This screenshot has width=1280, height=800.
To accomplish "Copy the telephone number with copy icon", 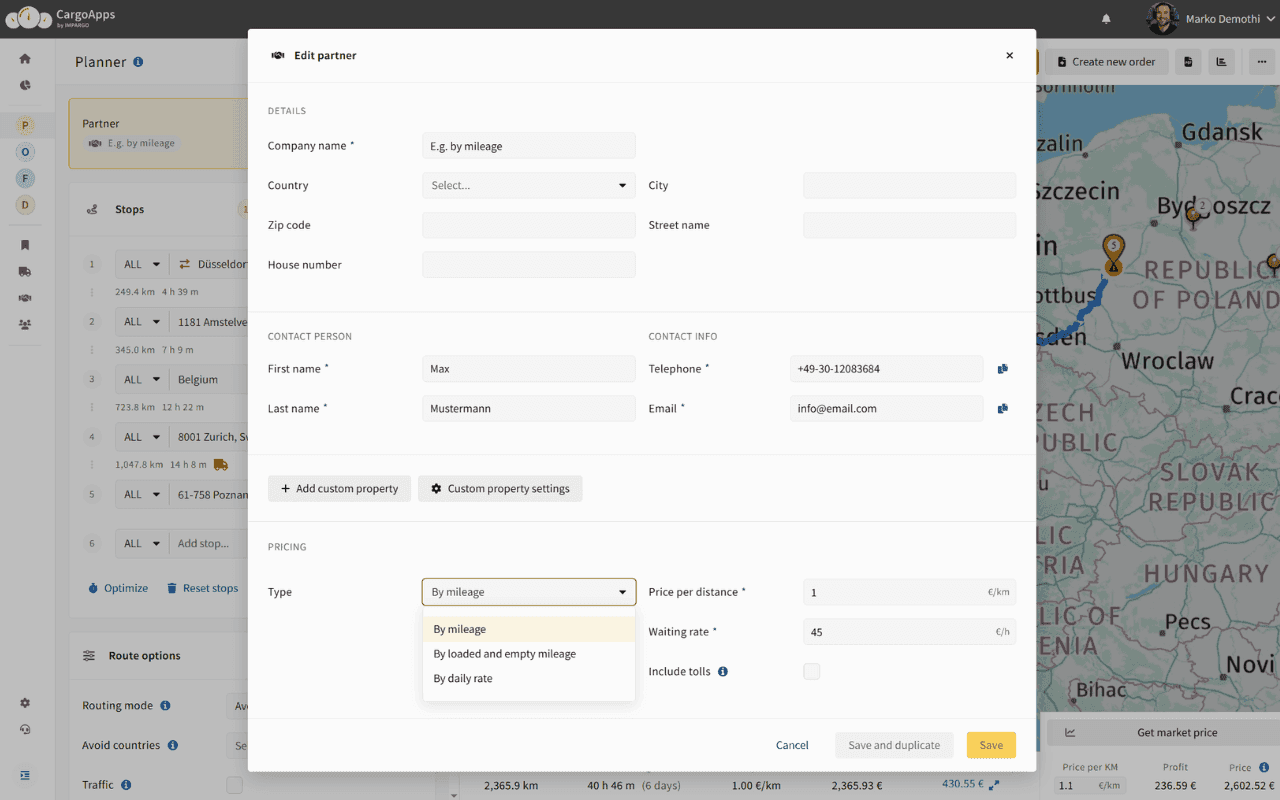I will coord(1002,369).
